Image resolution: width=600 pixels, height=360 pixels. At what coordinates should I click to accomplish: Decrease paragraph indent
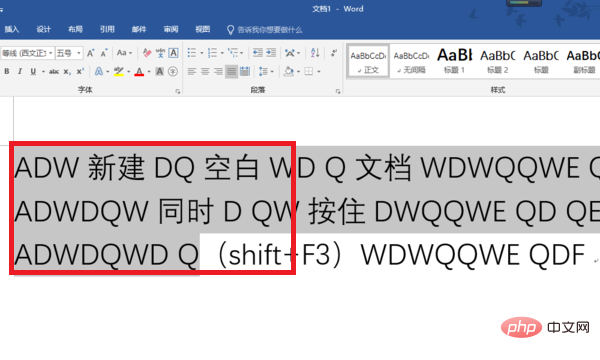click(x=258, y=53)
